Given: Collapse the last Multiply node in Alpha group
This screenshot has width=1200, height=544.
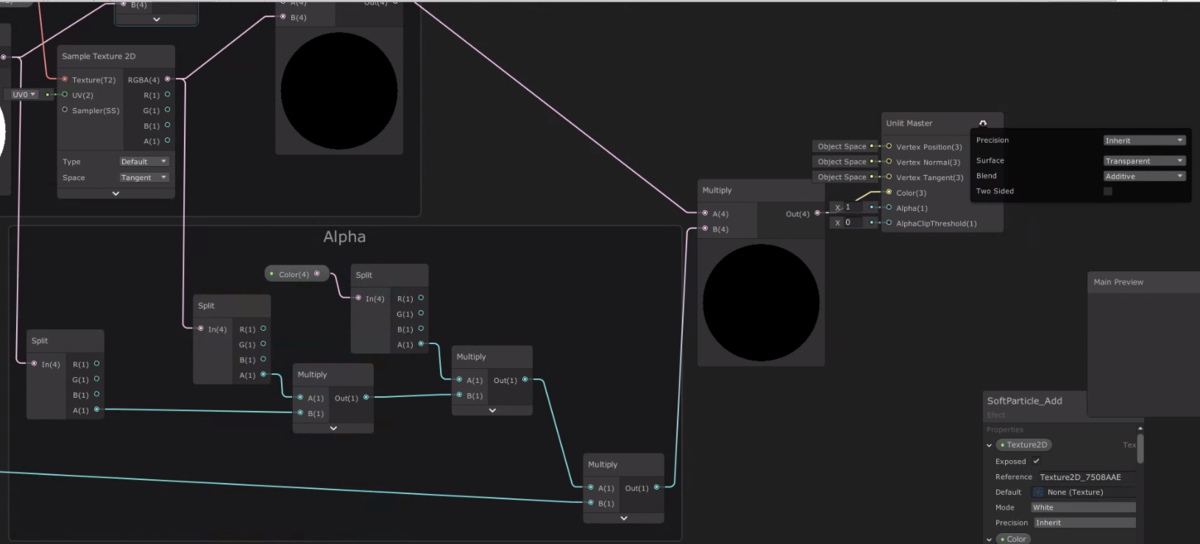Looking at the screenshot, I should coord(623,517).
